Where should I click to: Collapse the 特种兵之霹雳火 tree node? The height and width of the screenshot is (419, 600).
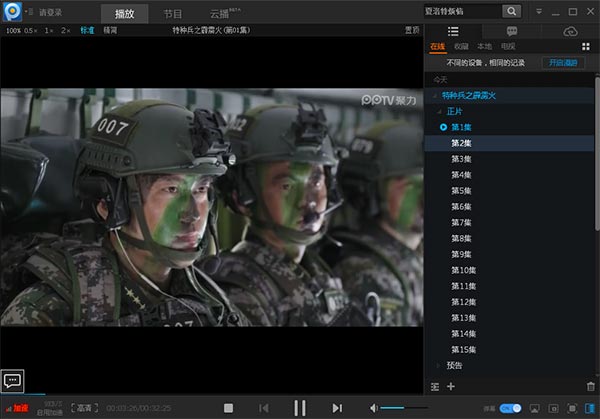point(435,96)
